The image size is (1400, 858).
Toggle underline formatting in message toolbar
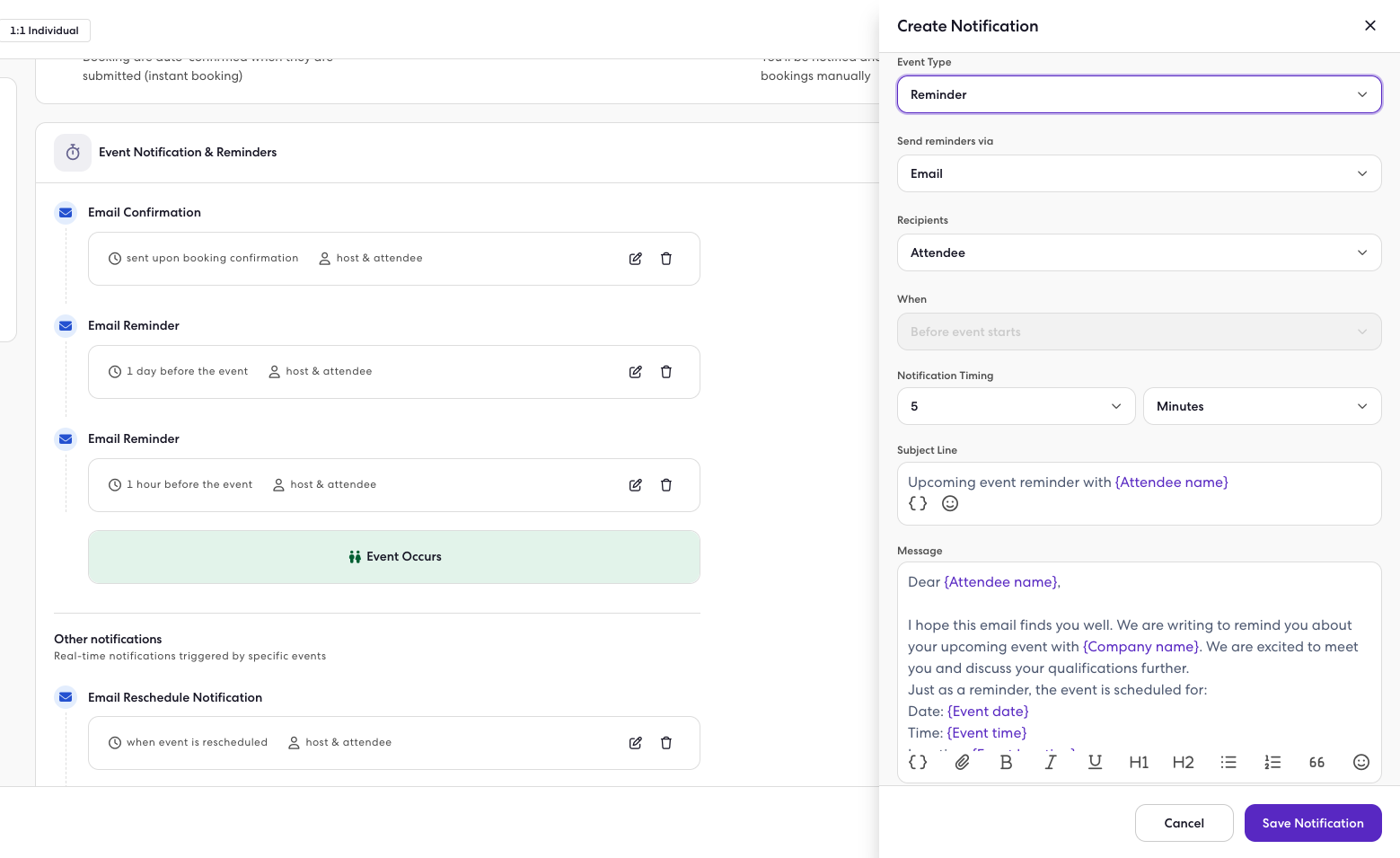pyautogui.click(x=1095, y=762)
